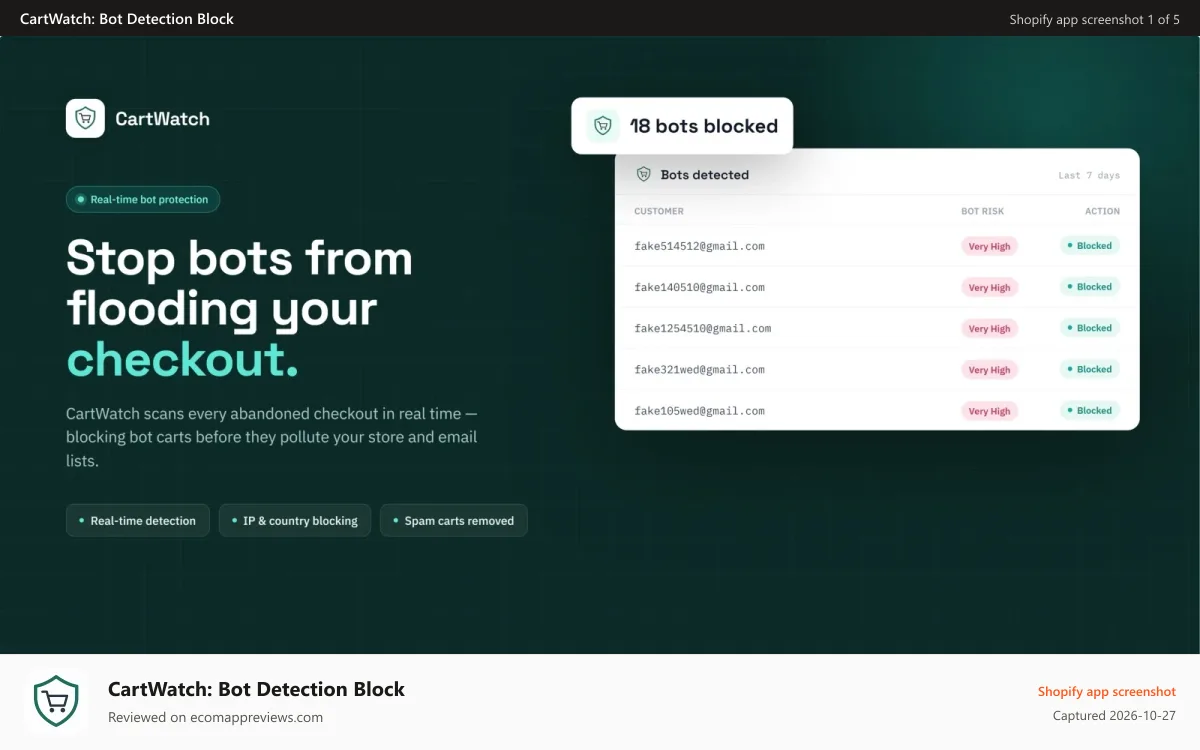The height and width of the screenshot is (750, 1200).
Task: Click the CartWatch description paragraph
Action: (272, 437)
